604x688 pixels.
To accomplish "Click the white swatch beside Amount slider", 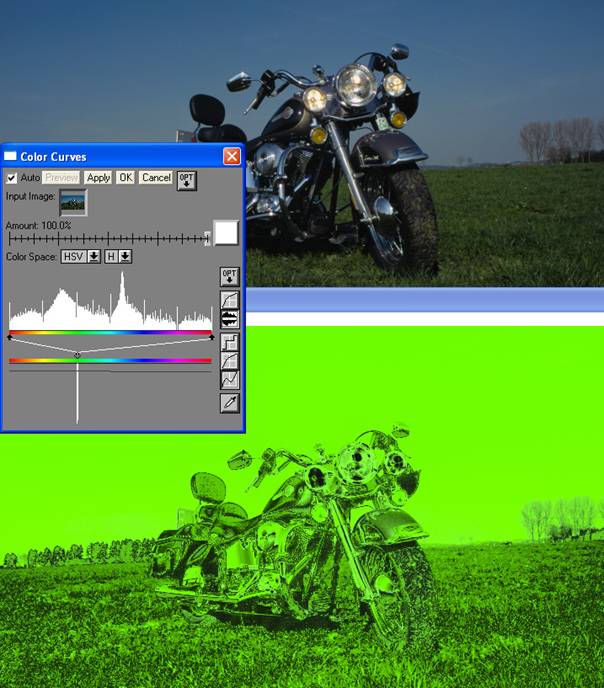I will point(226,233).
